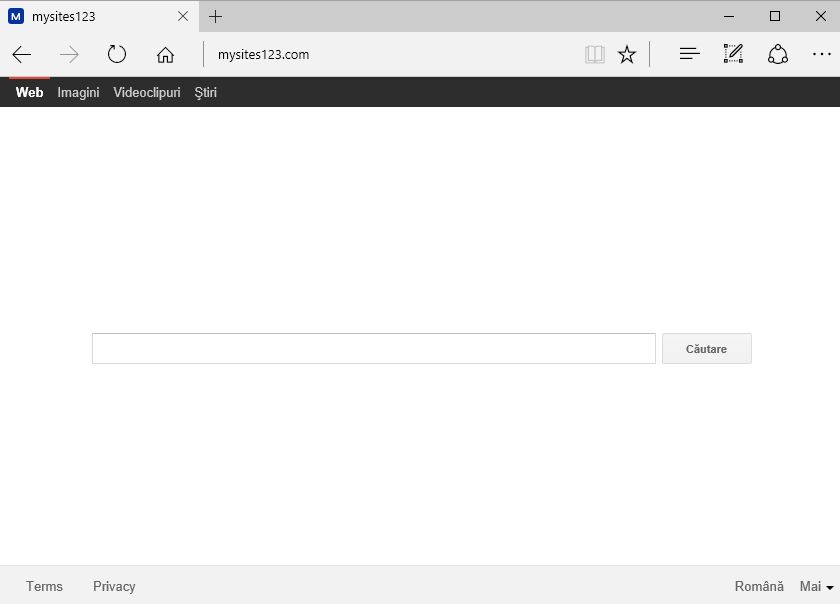840x604 pixels.
Task: Share the current page
Action: coord(778,54)
